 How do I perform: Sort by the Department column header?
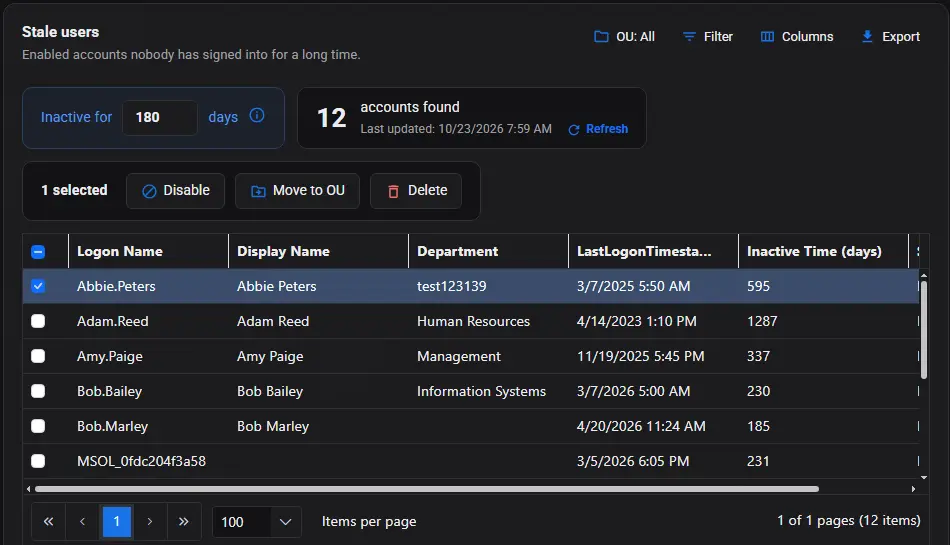pyautogui.click(x=489, y=251)
